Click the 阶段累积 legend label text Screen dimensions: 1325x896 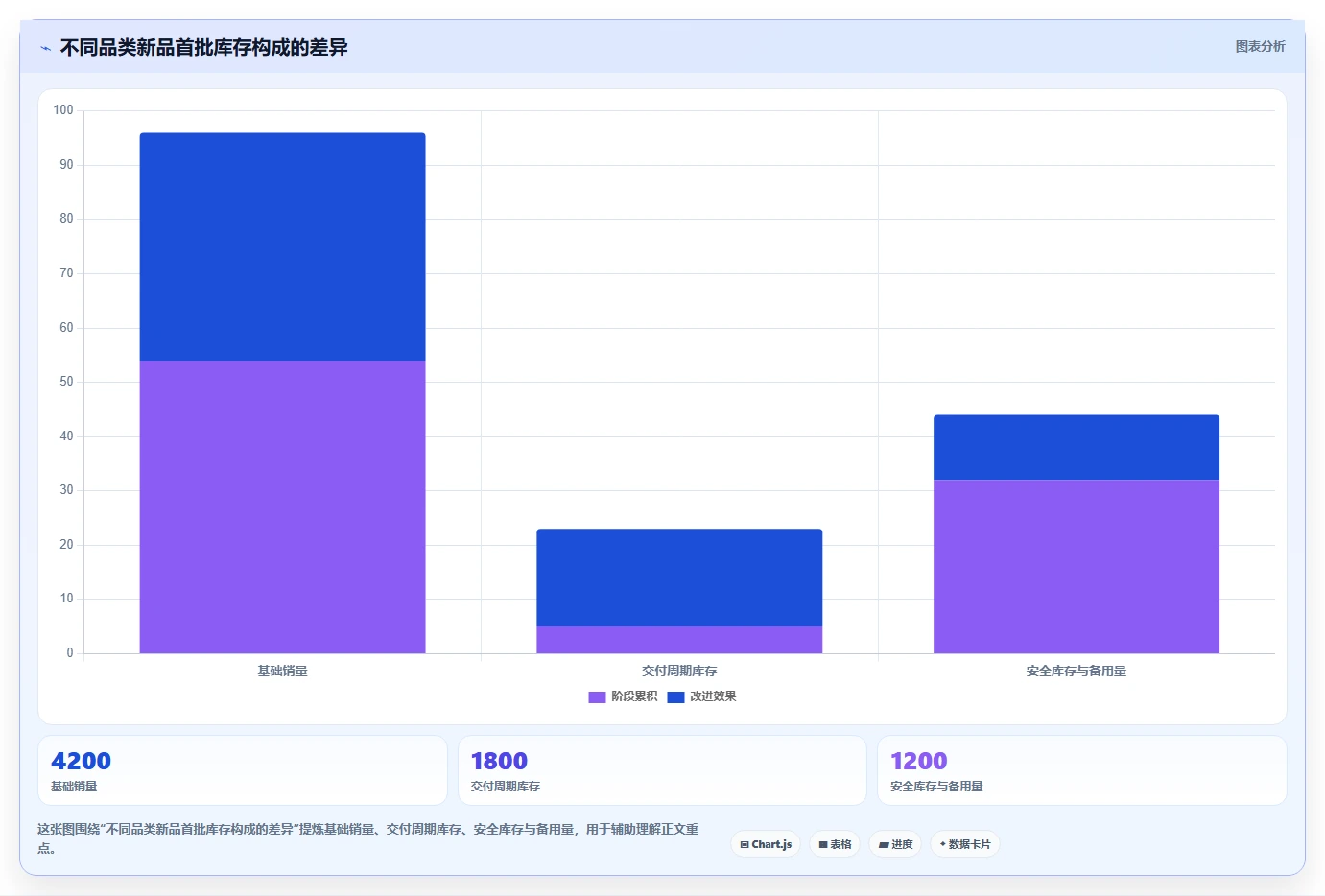click(x=634, y=696)
